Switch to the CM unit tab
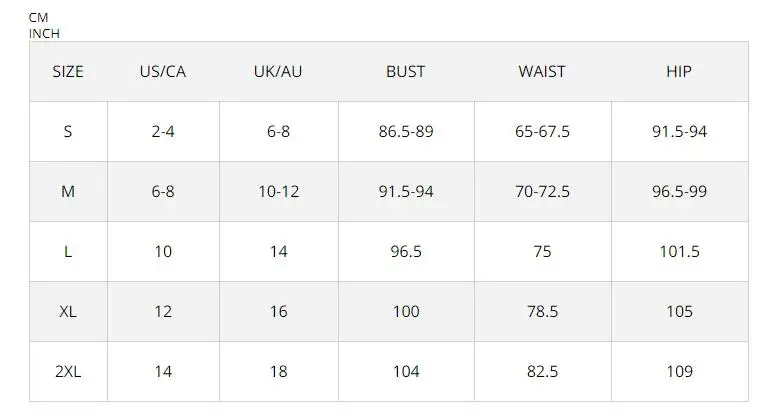778x419 pixels. coord(38,18)
